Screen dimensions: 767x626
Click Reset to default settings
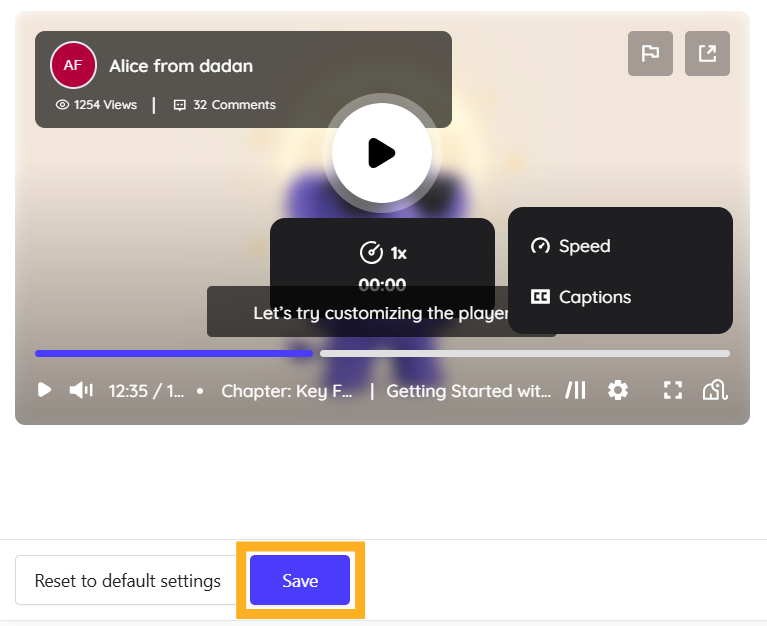[127, 581]
